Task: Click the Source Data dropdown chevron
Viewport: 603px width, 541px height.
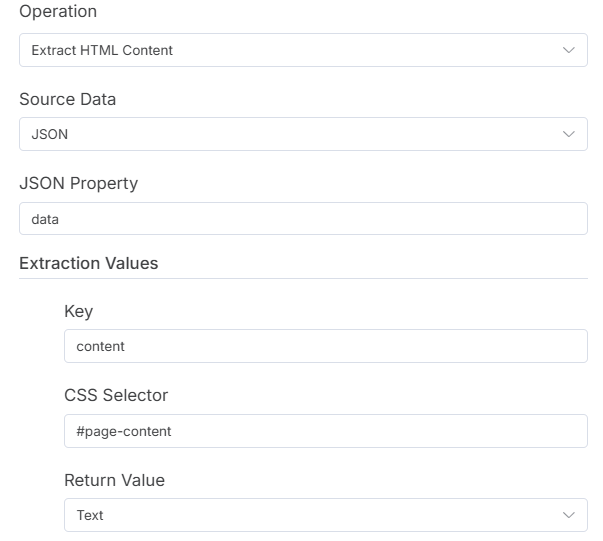Action: (568, 134)
